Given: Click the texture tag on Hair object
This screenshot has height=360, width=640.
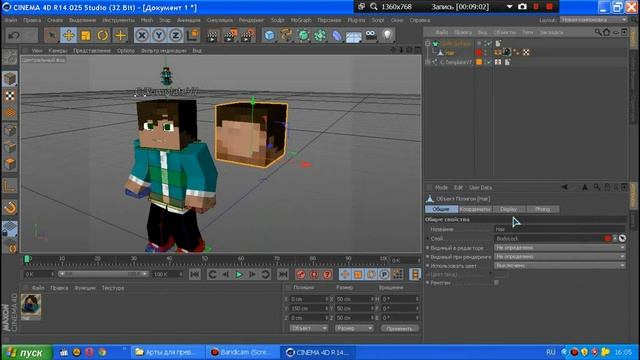Looking at the screenshot, I should 507,52.
